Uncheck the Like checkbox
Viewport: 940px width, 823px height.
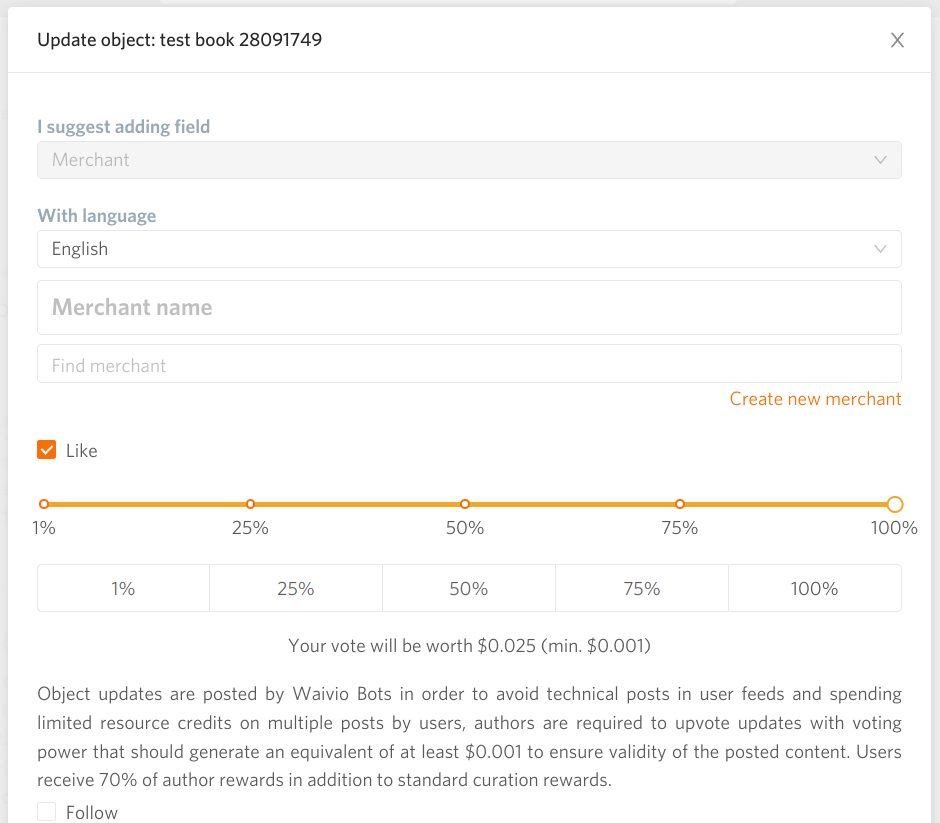[x=47, y=450]
